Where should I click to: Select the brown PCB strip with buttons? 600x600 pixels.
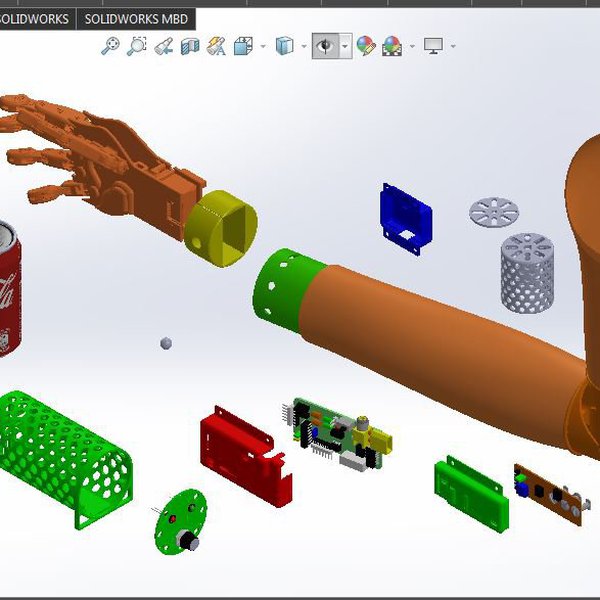(x=551, y=494)
